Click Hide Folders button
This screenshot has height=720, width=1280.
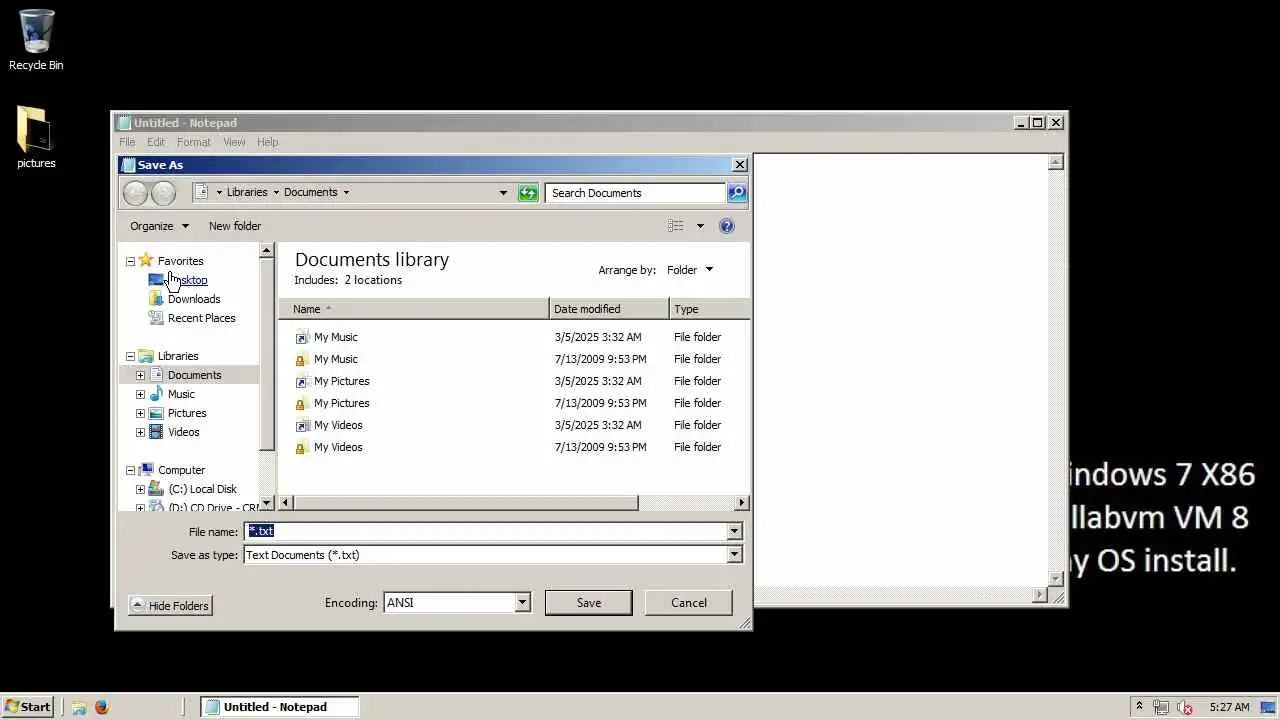pos(170,606)
